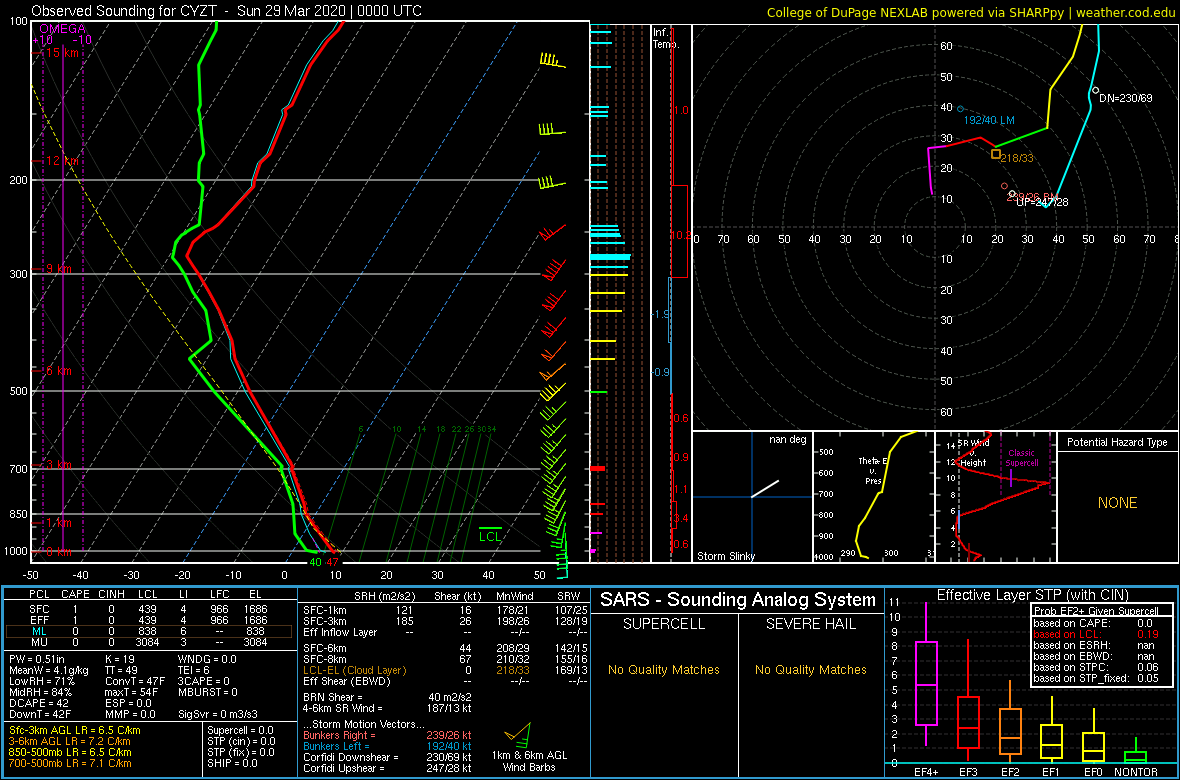Click the 'Classic Supercell' magenta label

(1023, 458)
